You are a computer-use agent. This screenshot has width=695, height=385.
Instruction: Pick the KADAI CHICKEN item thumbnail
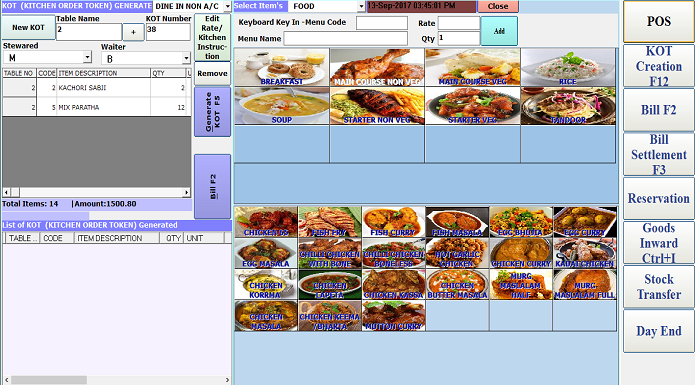585,253
